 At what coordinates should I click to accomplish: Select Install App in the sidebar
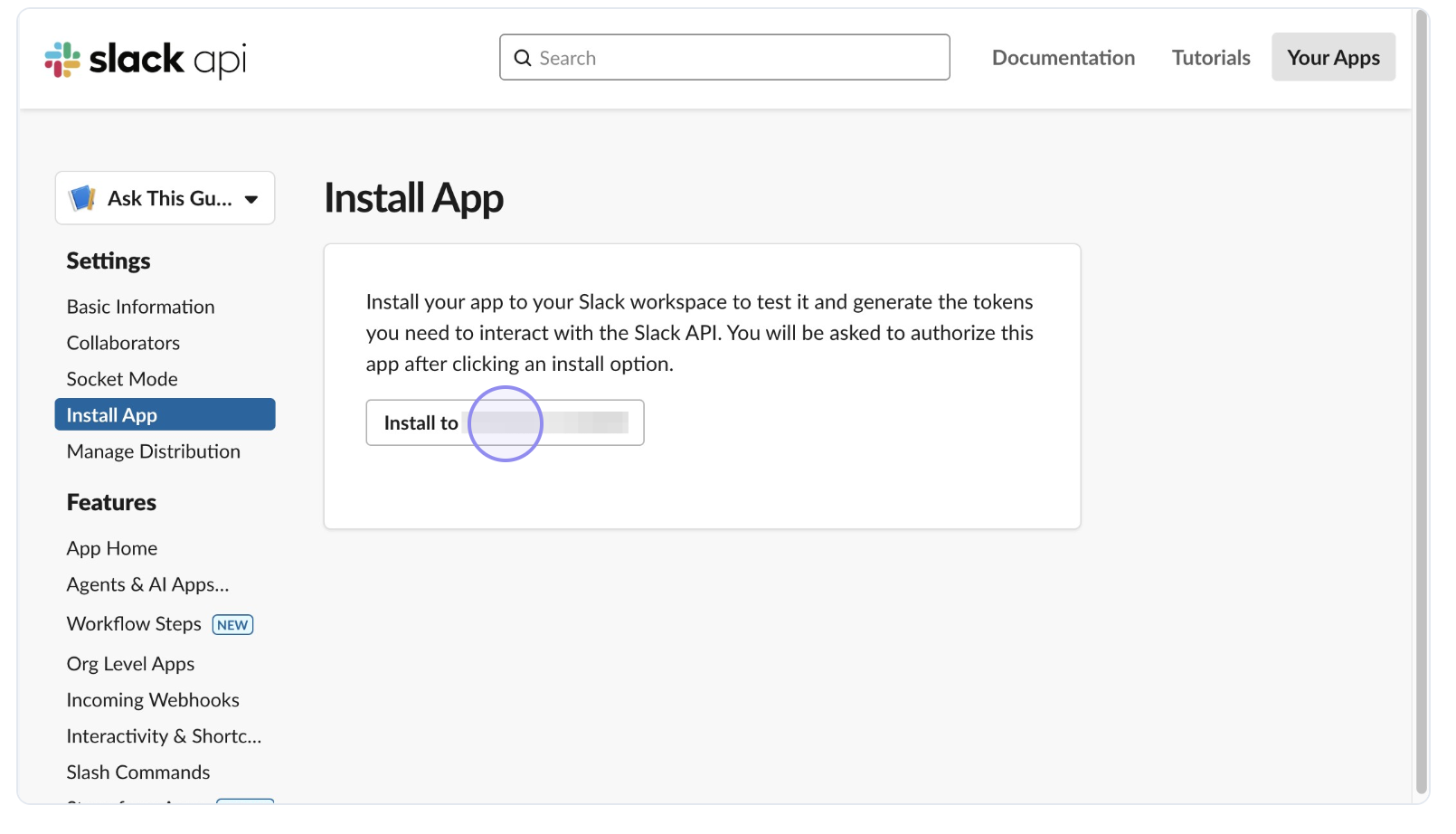(x=112, y=415)
